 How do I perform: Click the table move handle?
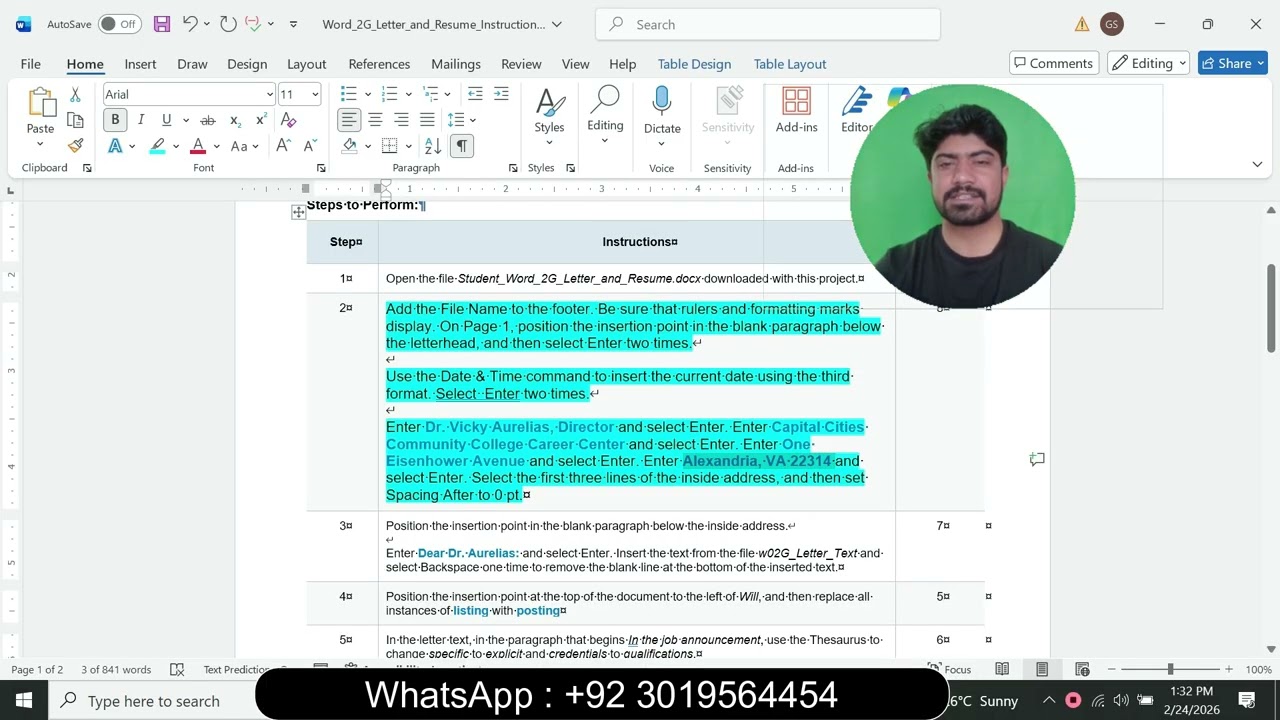(x=298, y=212)
